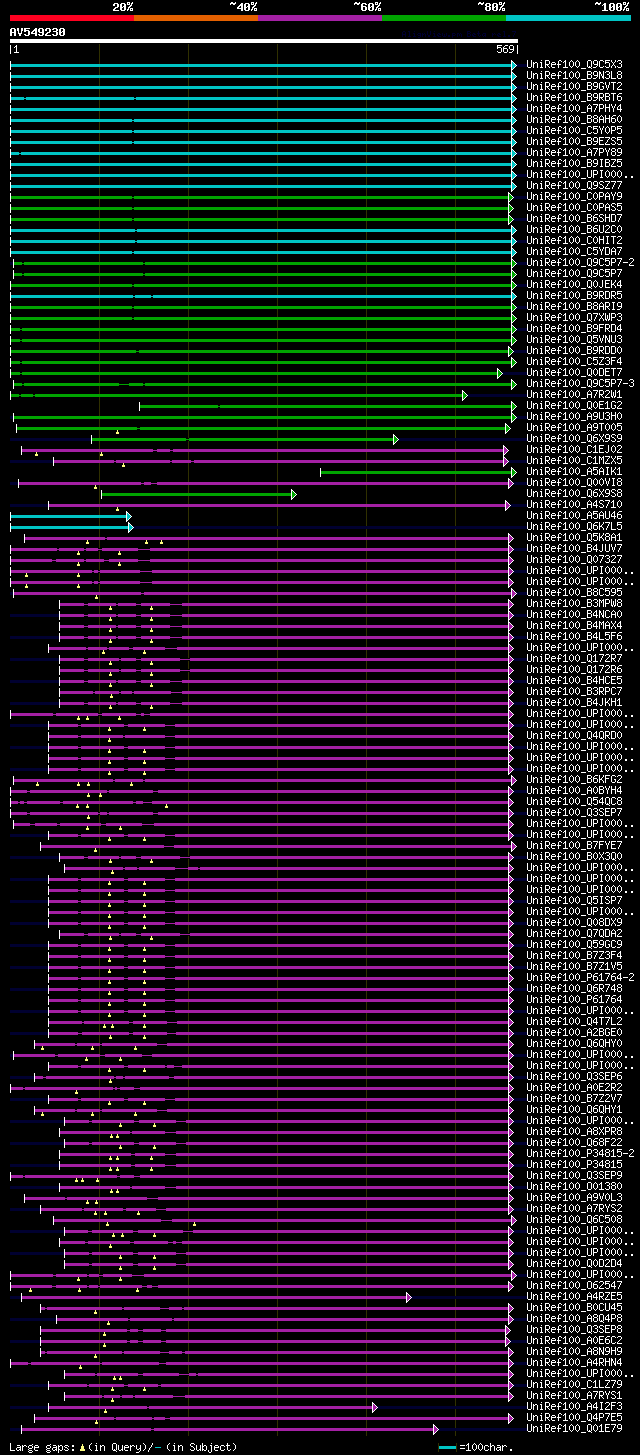Select the UniRef100_B9EZS5 label
Image resolution: width=640 pixels, height=1455 pixels.
(574, 141)
